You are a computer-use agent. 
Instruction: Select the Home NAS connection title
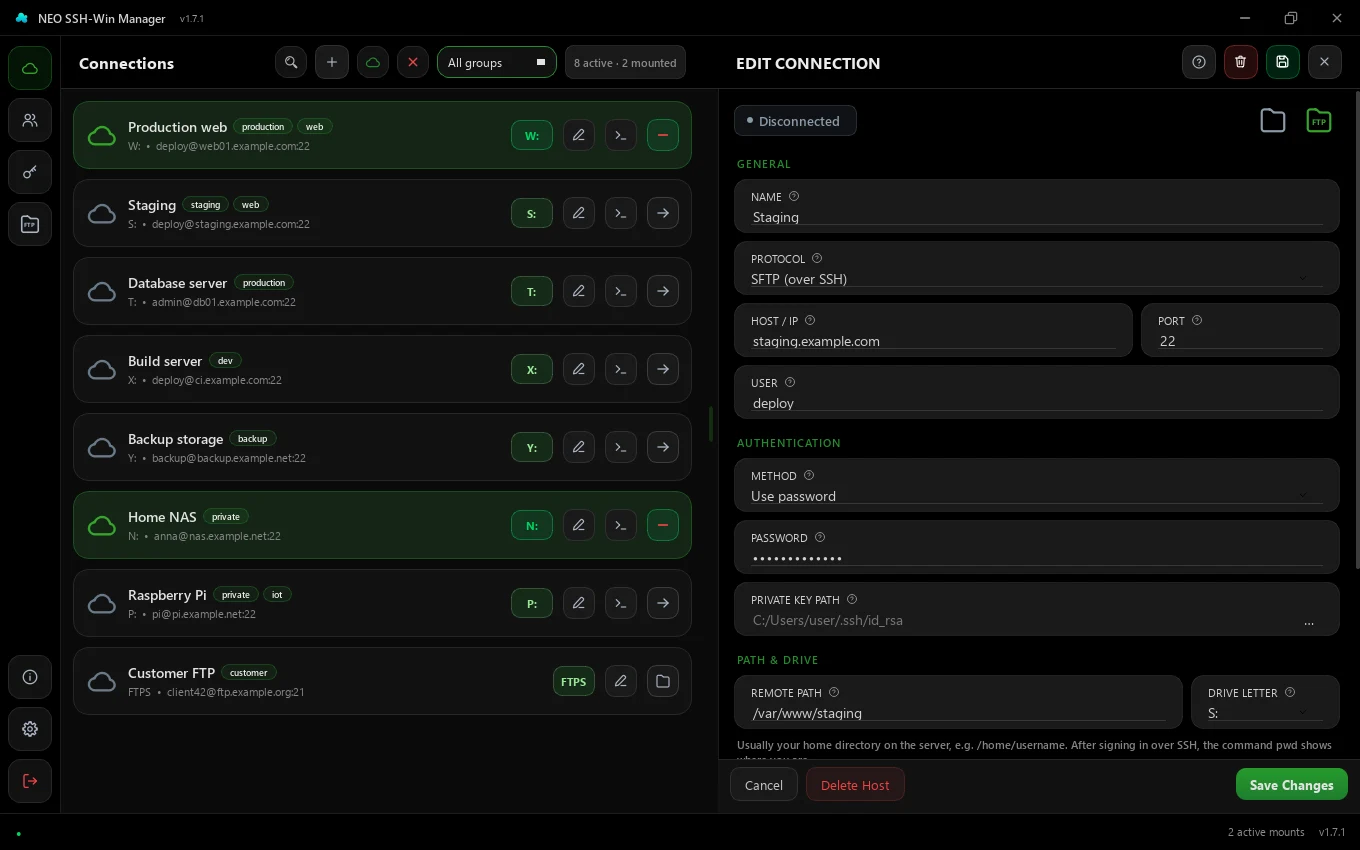(x=162, y=517)
